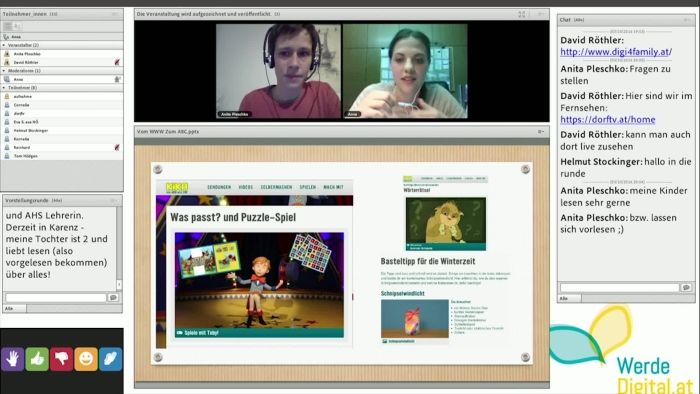Select participant Helmut Stockinger in list
The width and height of the screenshot is (700, 394).
62,130
